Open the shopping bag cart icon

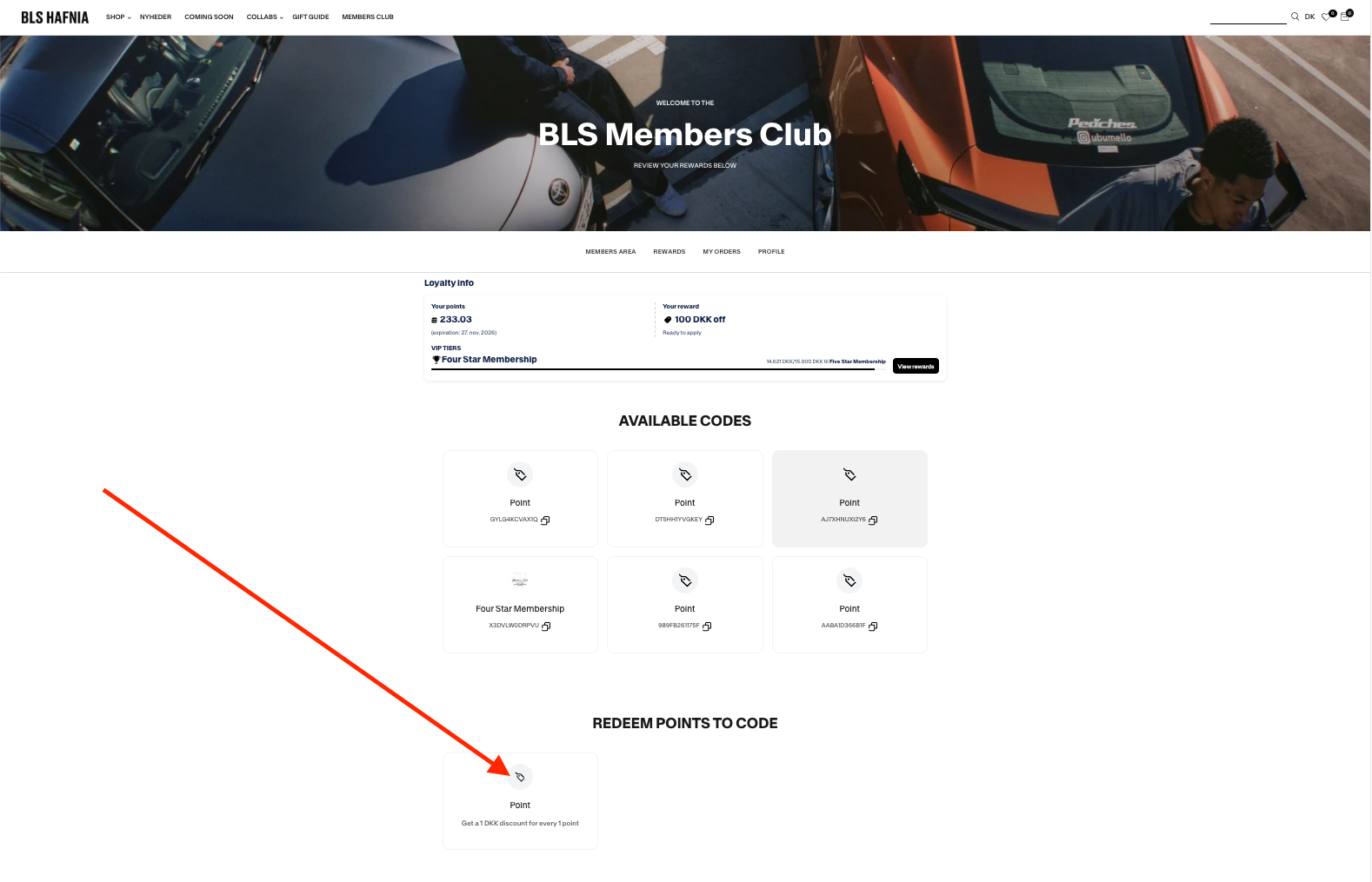click(x=1344, y=17)
